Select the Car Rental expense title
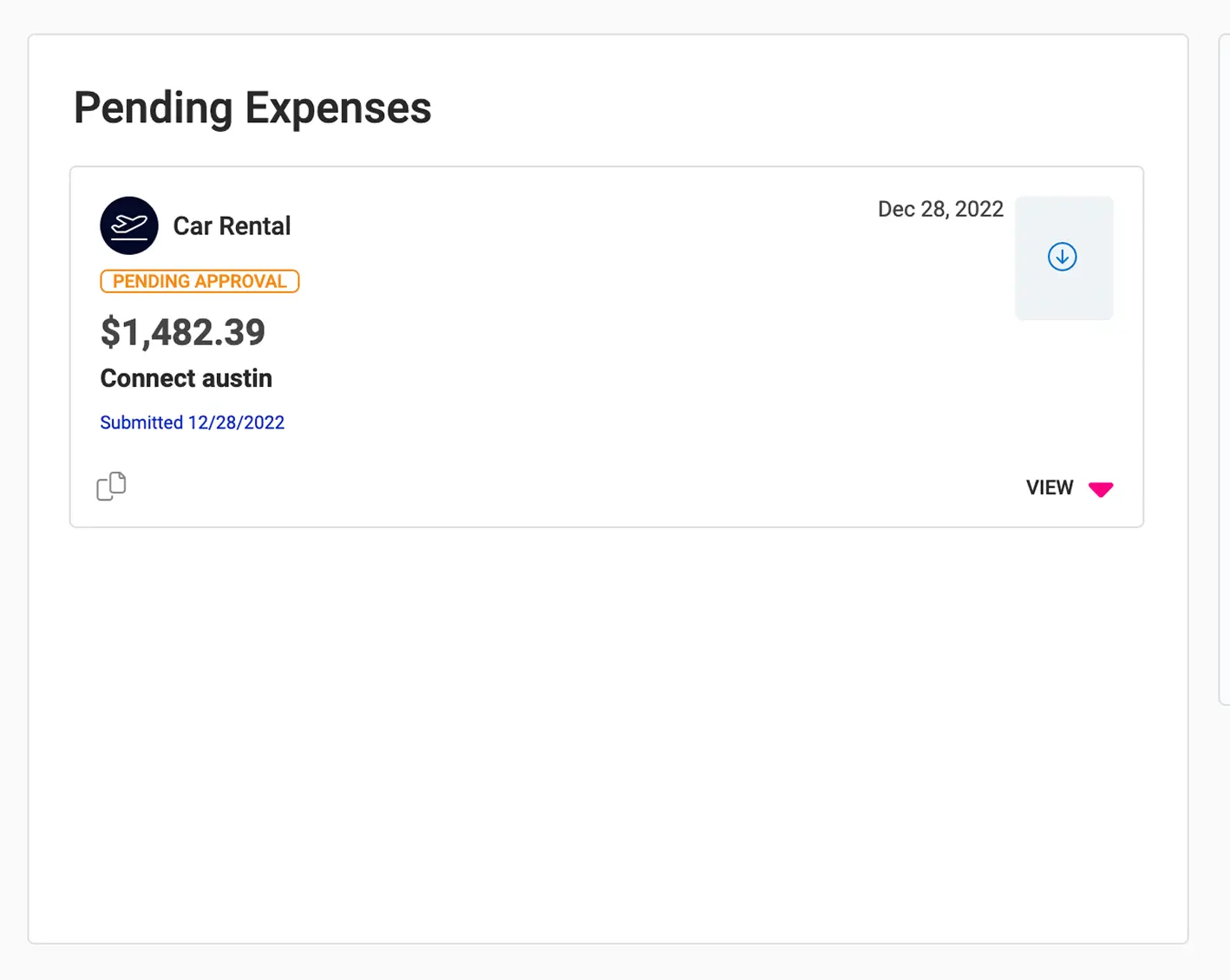 [x=232, y=225]
